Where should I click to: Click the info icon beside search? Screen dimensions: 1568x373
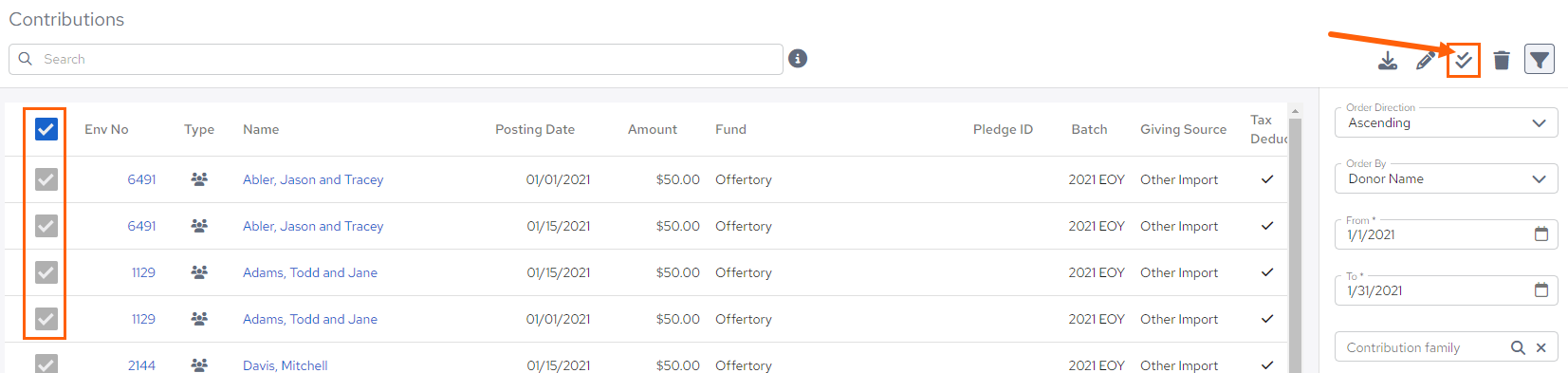tap(798, 59)
